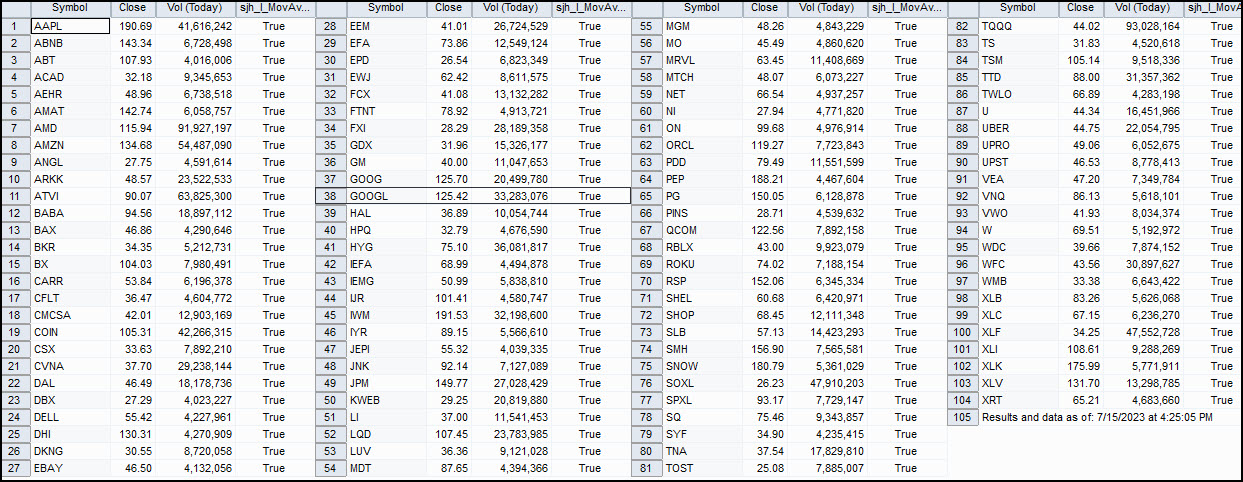Click the GOOGL symbol cell
1243x482 pixels.
386,196
